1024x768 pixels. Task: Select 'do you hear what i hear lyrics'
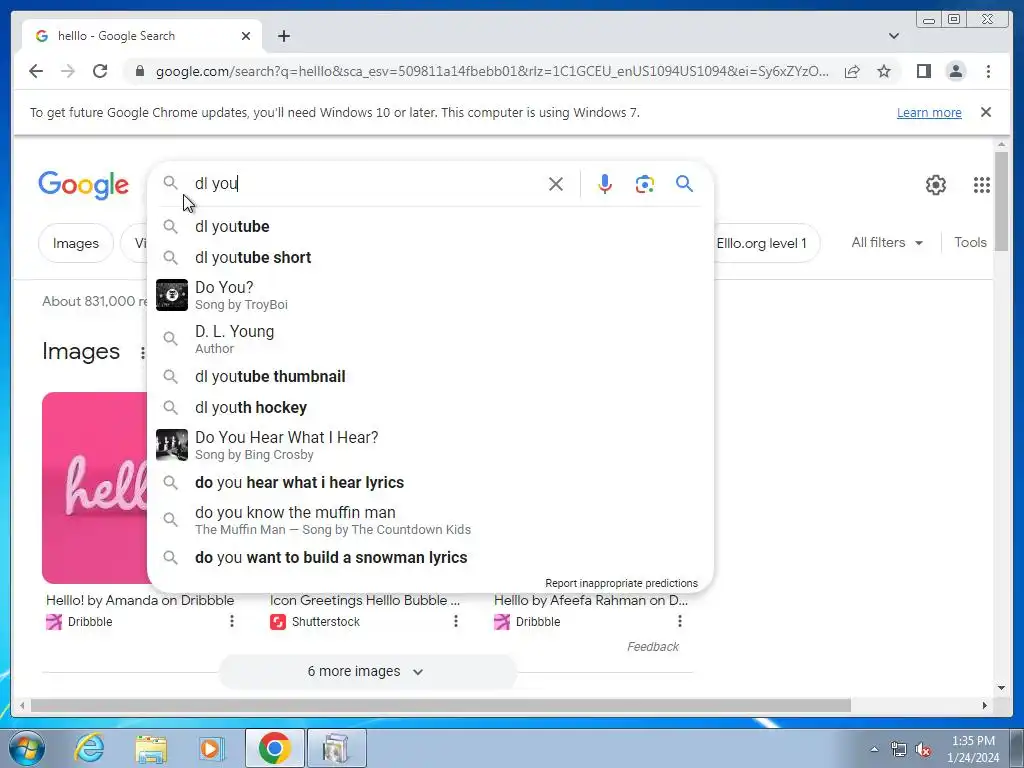tap(430, 483)
